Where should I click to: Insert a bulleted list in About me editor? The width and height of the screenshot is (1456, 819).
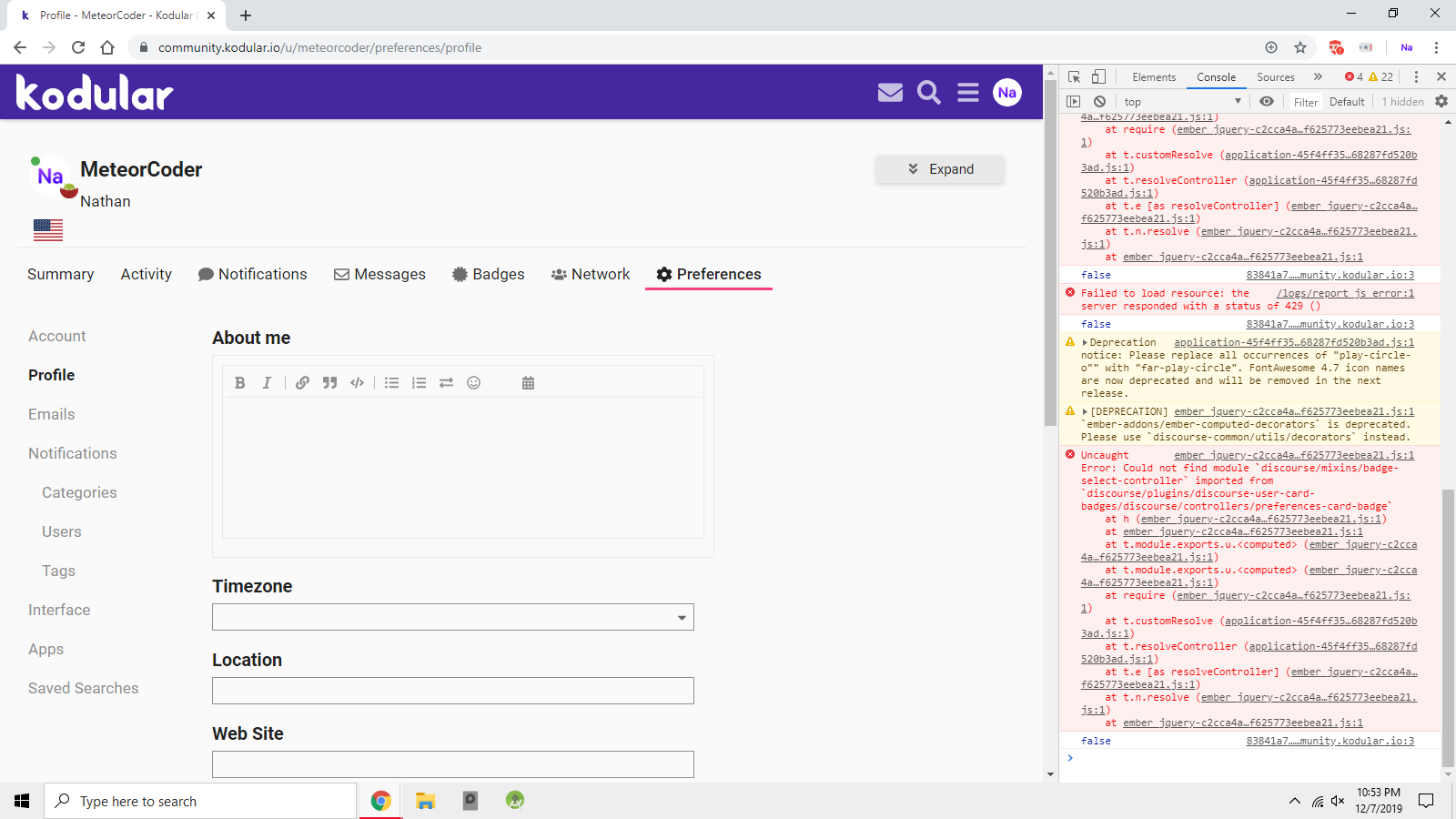click(x=392, y=383)
